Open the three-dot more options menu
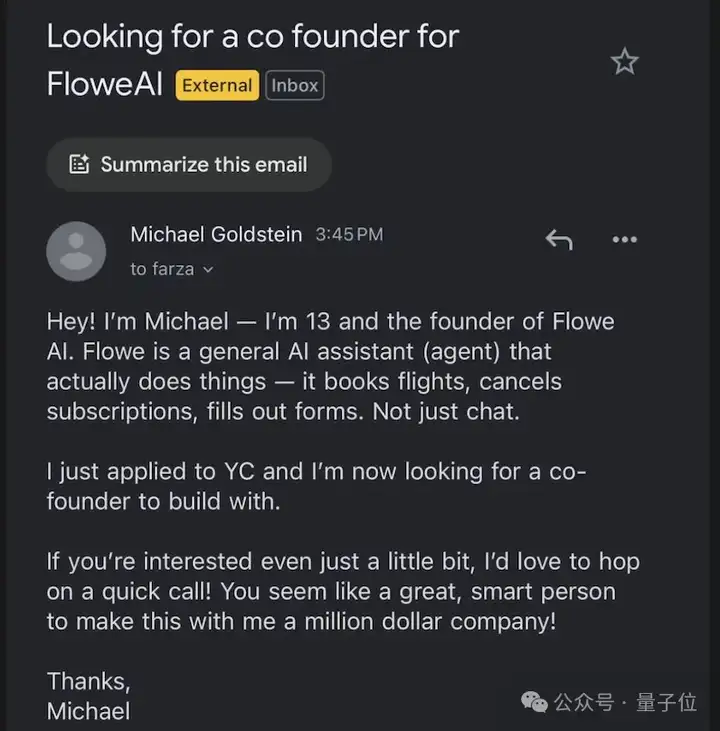Viewport: 720px width, 731px height. 624,239
